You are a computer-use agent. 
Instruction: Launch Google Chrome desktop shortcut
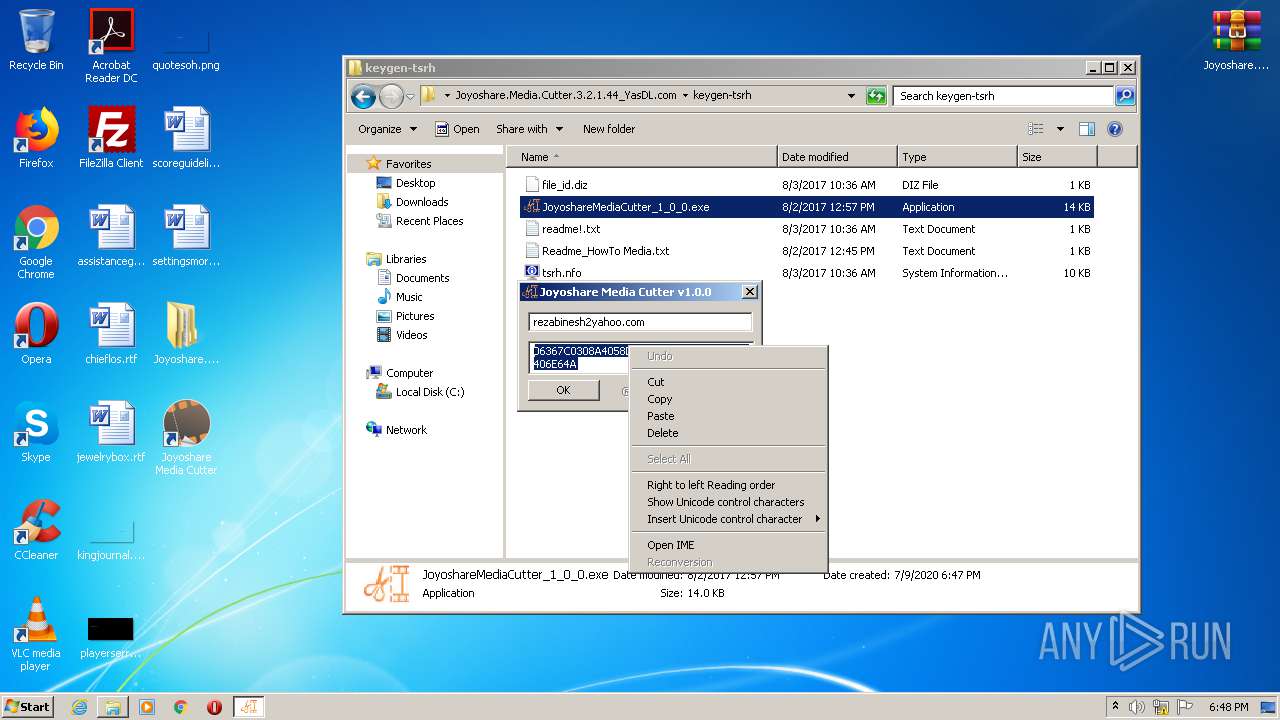click(x=36, y=242)
